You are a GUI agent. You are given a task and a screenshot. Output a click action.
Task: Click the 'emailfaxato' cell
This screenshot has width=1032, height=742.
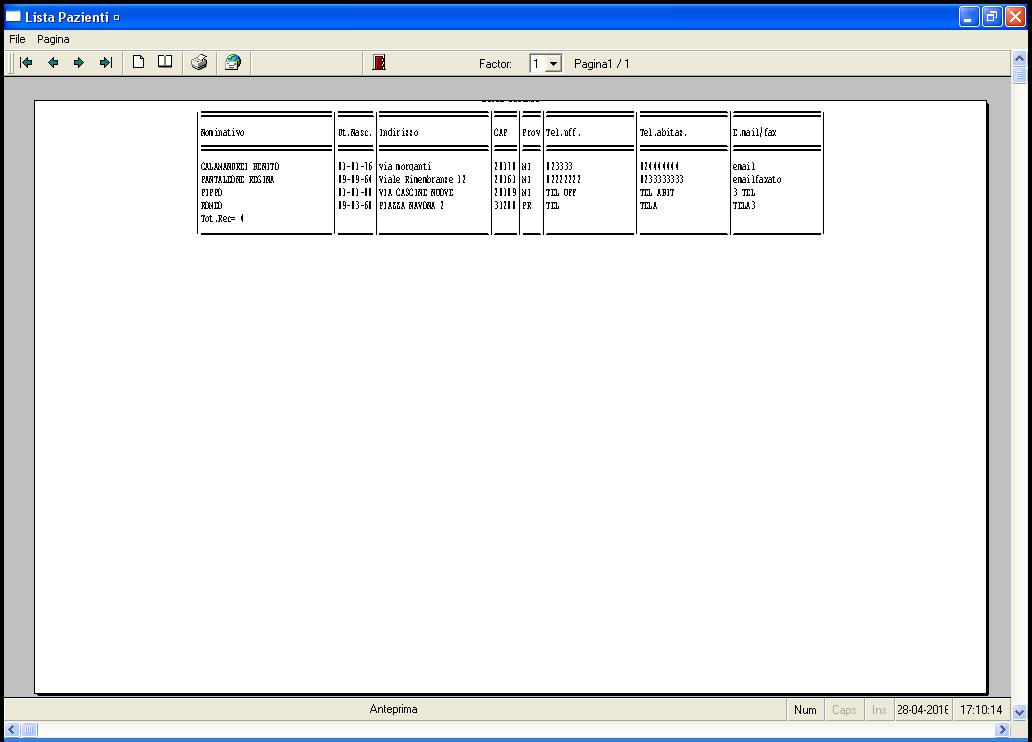coord(757,180)
